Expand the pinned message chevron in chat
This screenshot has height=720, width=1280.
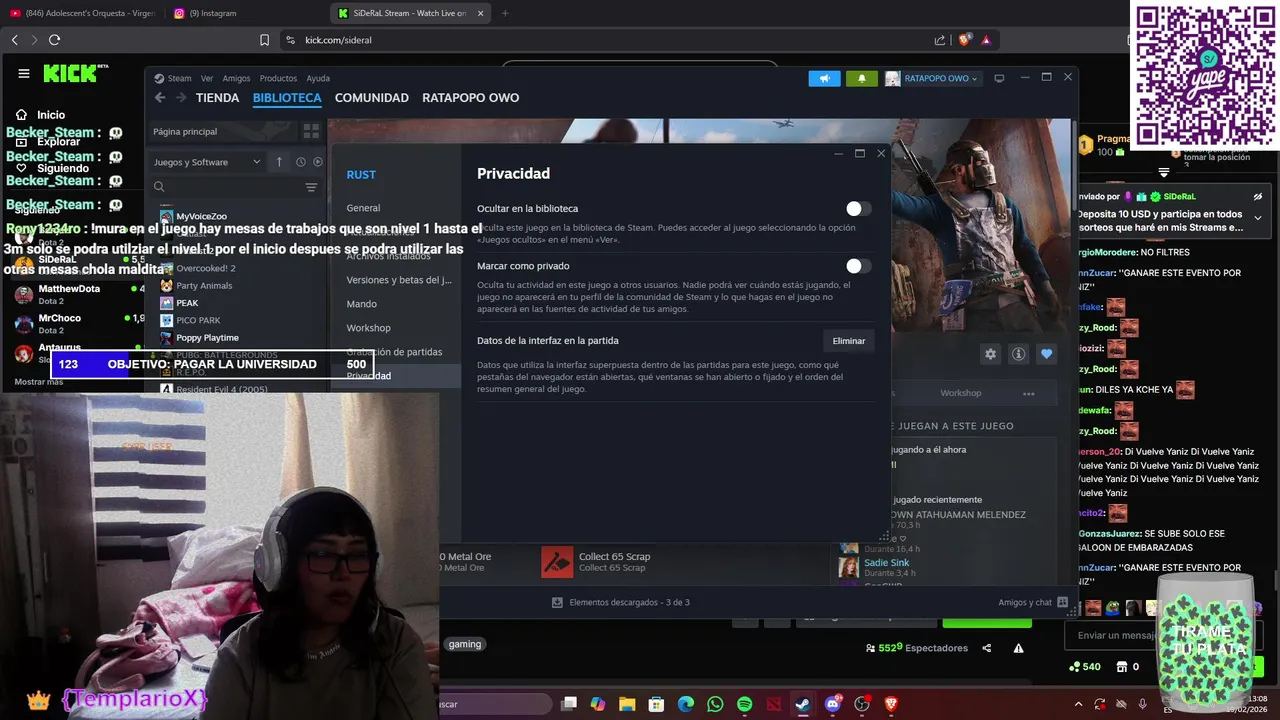point(1258,217)
